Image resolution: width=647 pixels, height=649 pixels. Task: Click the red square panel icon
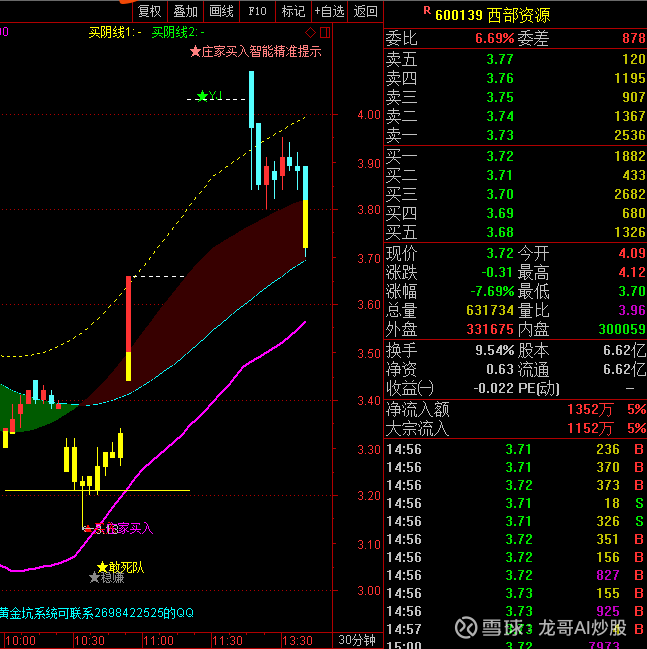(325, 32)
